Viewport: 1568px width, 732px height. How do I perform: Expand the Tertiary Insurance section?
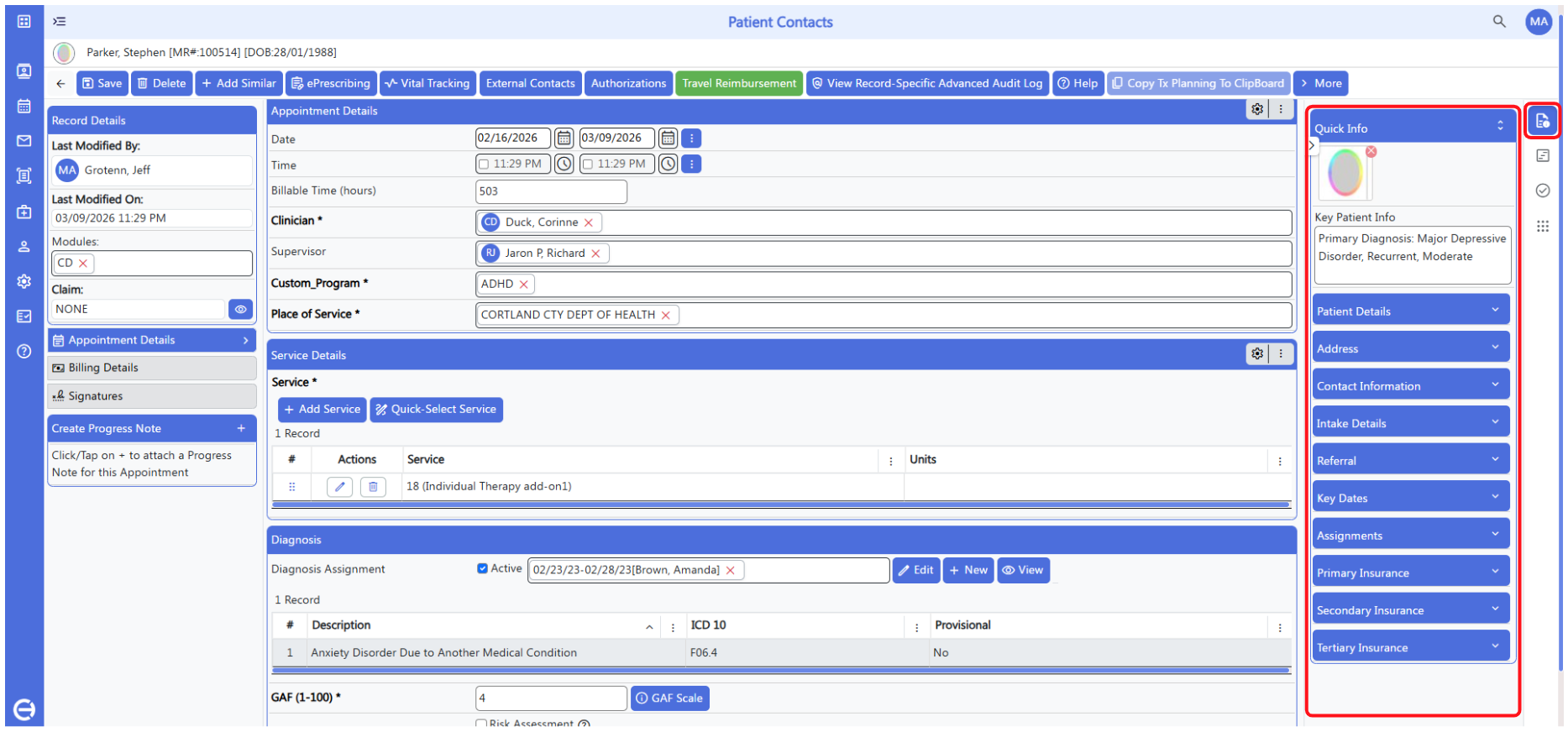[x=1410, y=646]
